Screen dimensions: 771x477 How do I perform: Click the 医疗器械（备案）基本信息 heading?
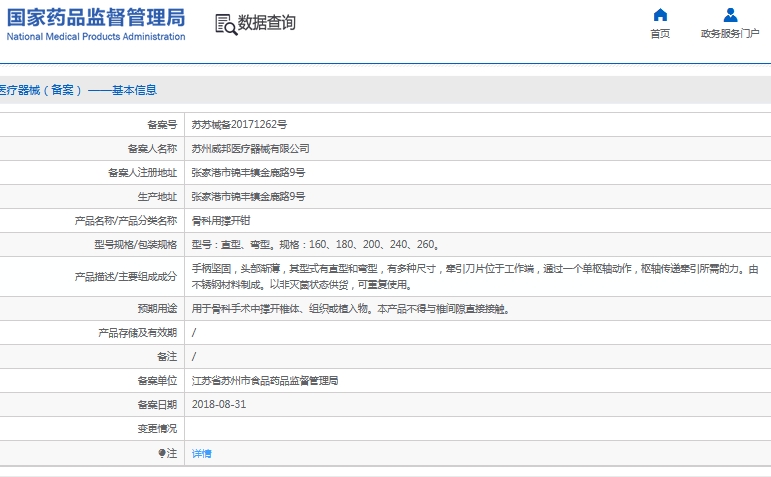pyautogui.click(x=78, y=90)
